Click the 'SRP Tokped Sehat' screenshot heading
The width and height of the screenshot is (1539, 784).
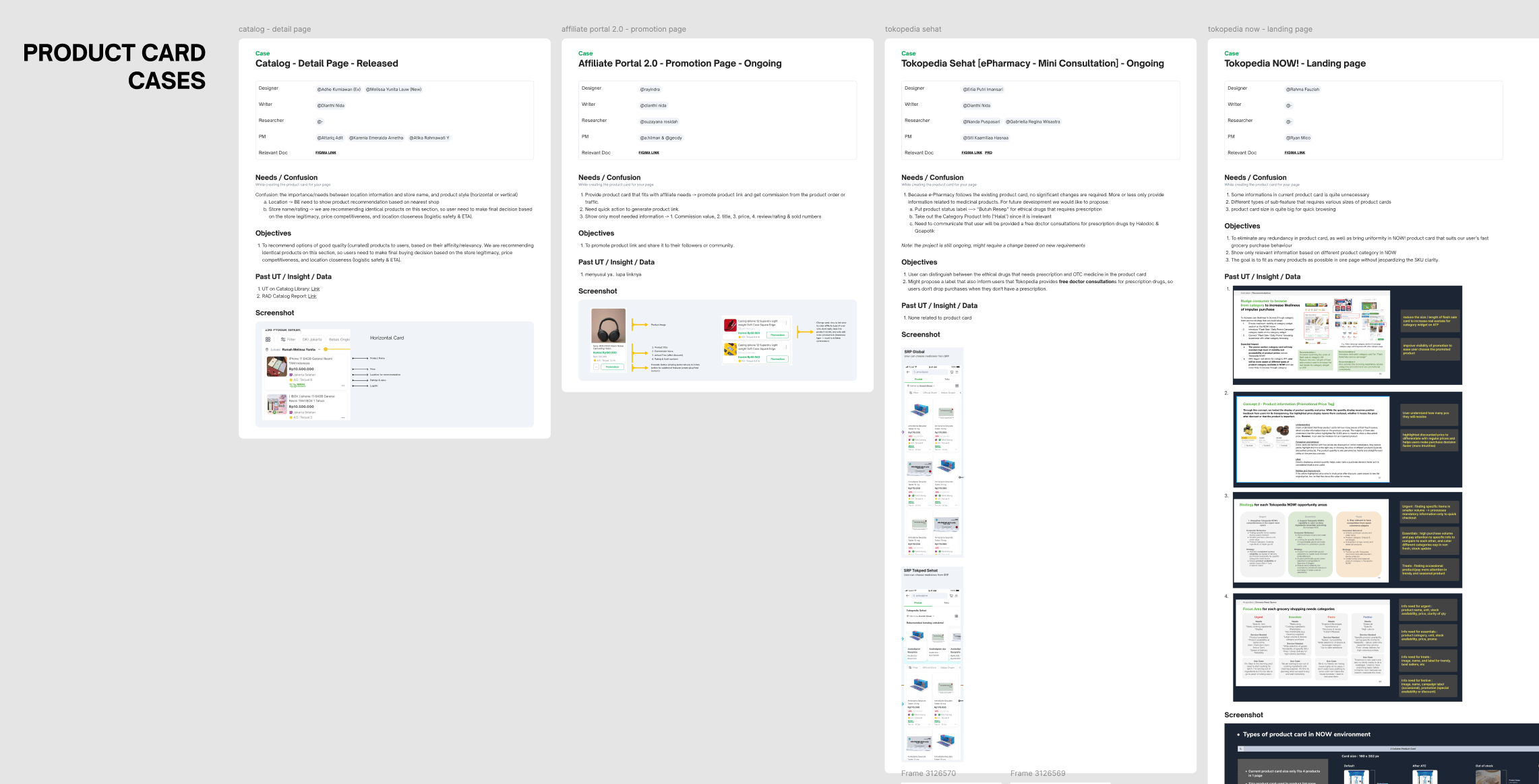920,570
